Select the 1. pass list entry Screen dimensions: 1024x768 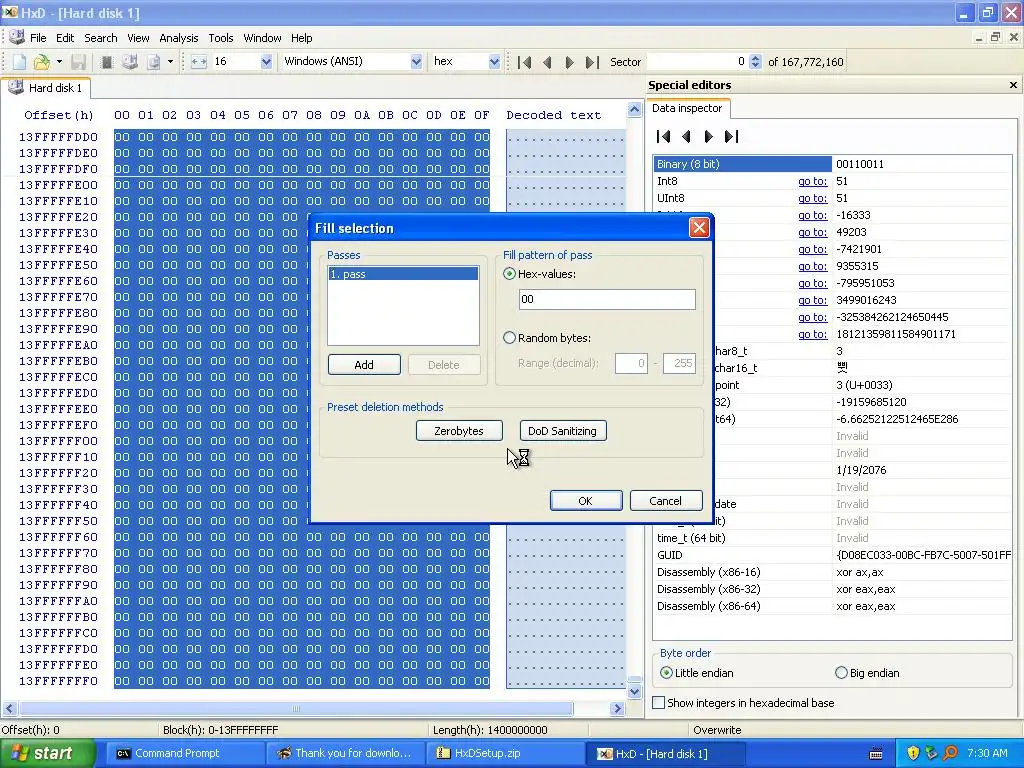click(403, 274)
